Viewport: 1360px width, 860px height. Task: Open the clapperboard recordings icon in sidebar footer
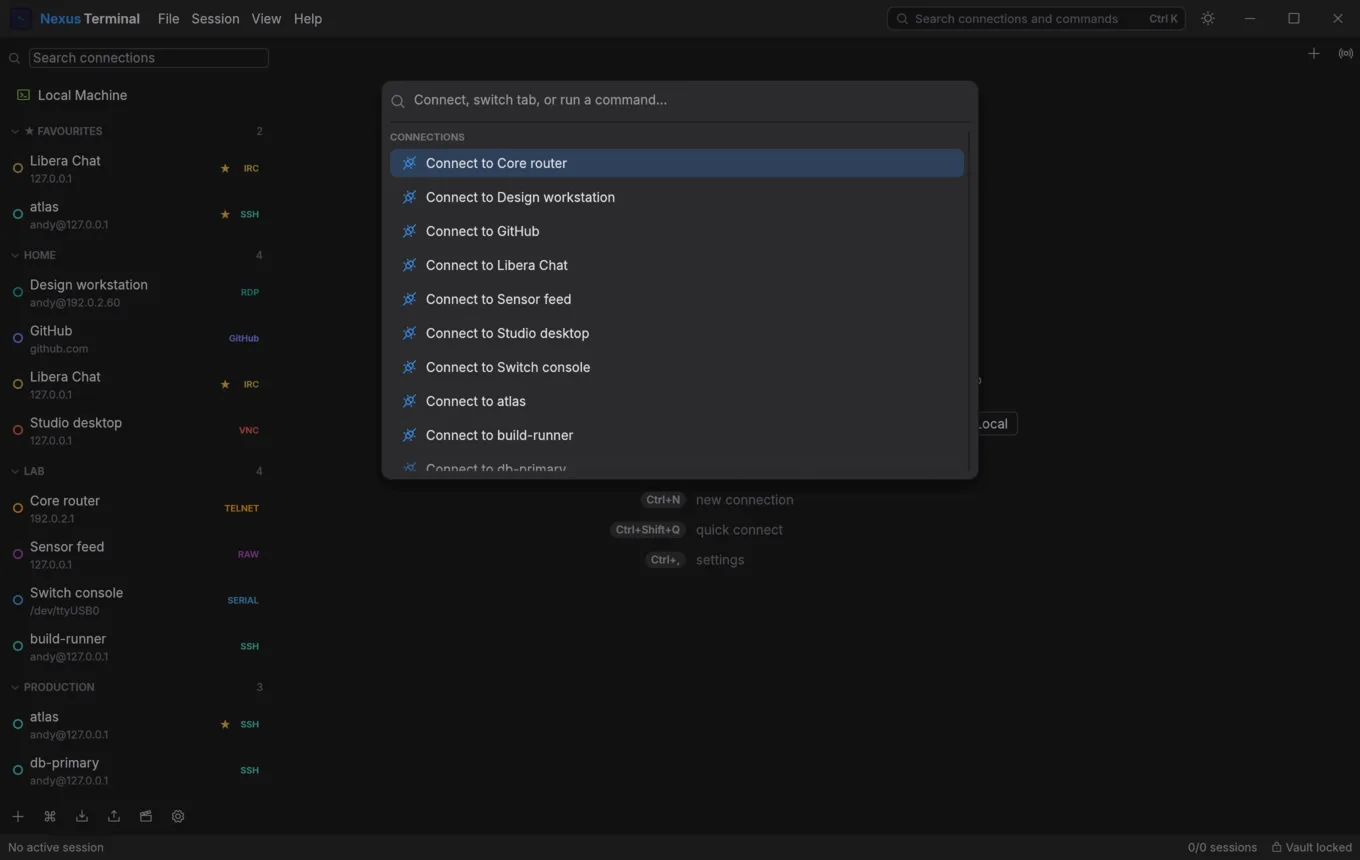[146, 816]
